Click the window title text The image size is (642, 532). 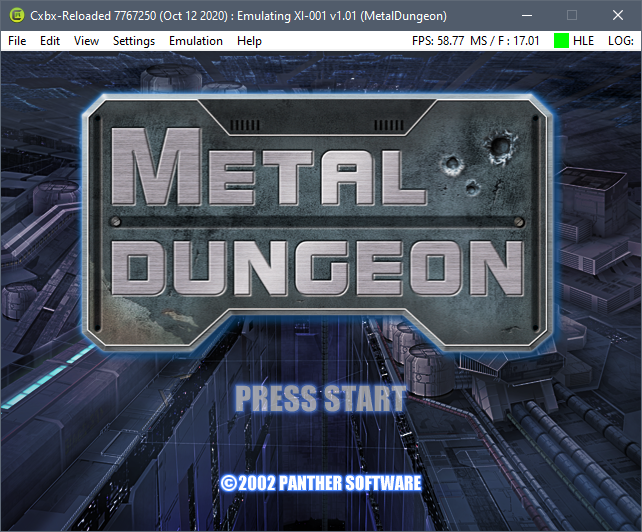238,16
